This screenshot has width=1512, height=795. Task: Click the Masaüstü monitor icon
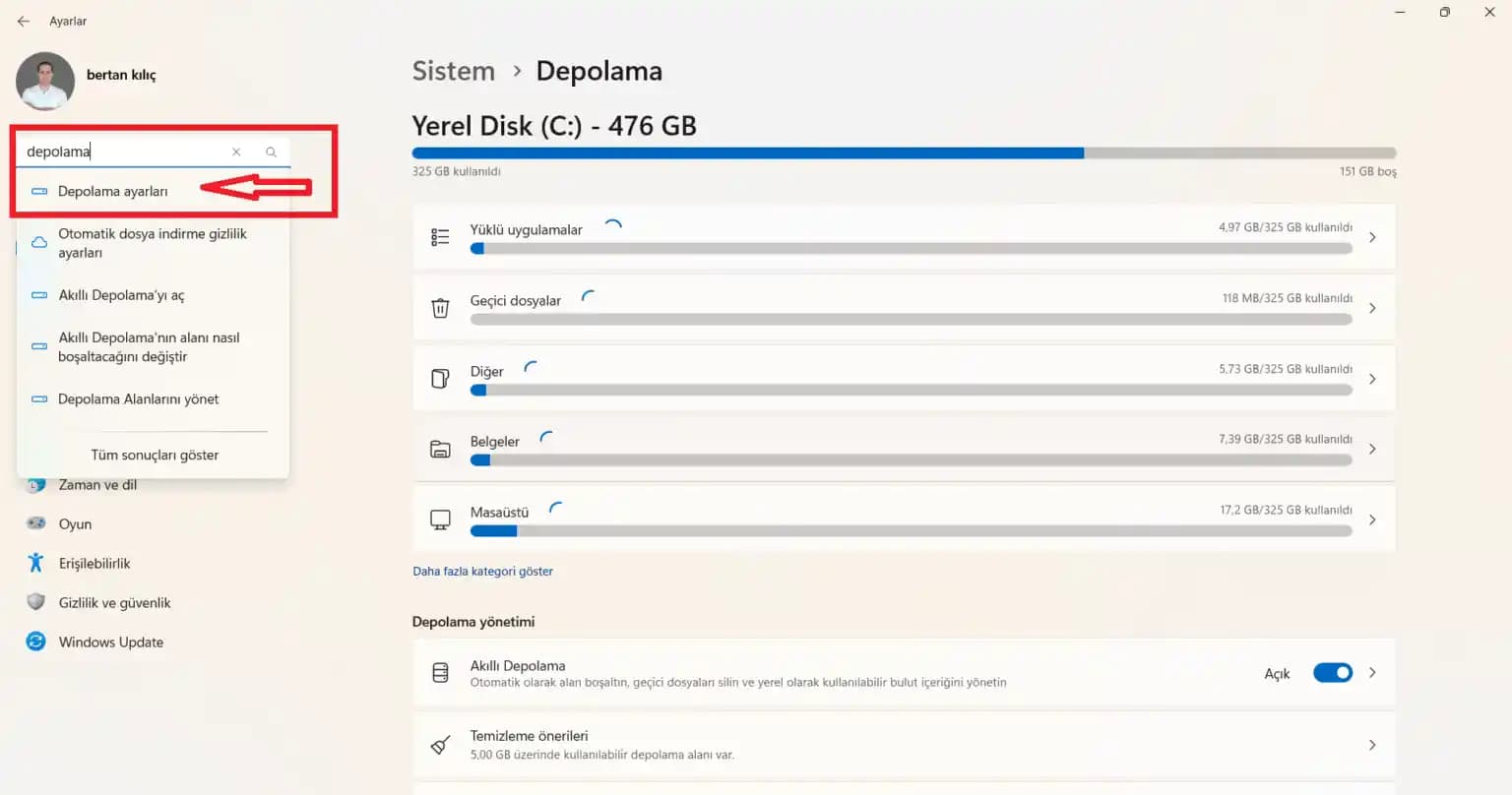pos(440,519)
